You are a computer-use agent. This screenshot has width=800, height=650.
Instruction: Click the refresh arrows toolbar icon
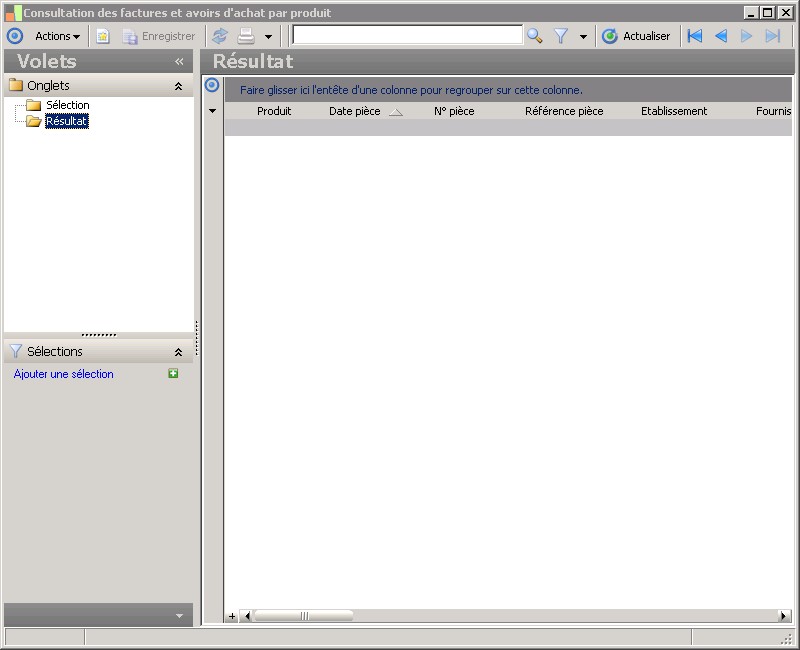pos(220,36)
